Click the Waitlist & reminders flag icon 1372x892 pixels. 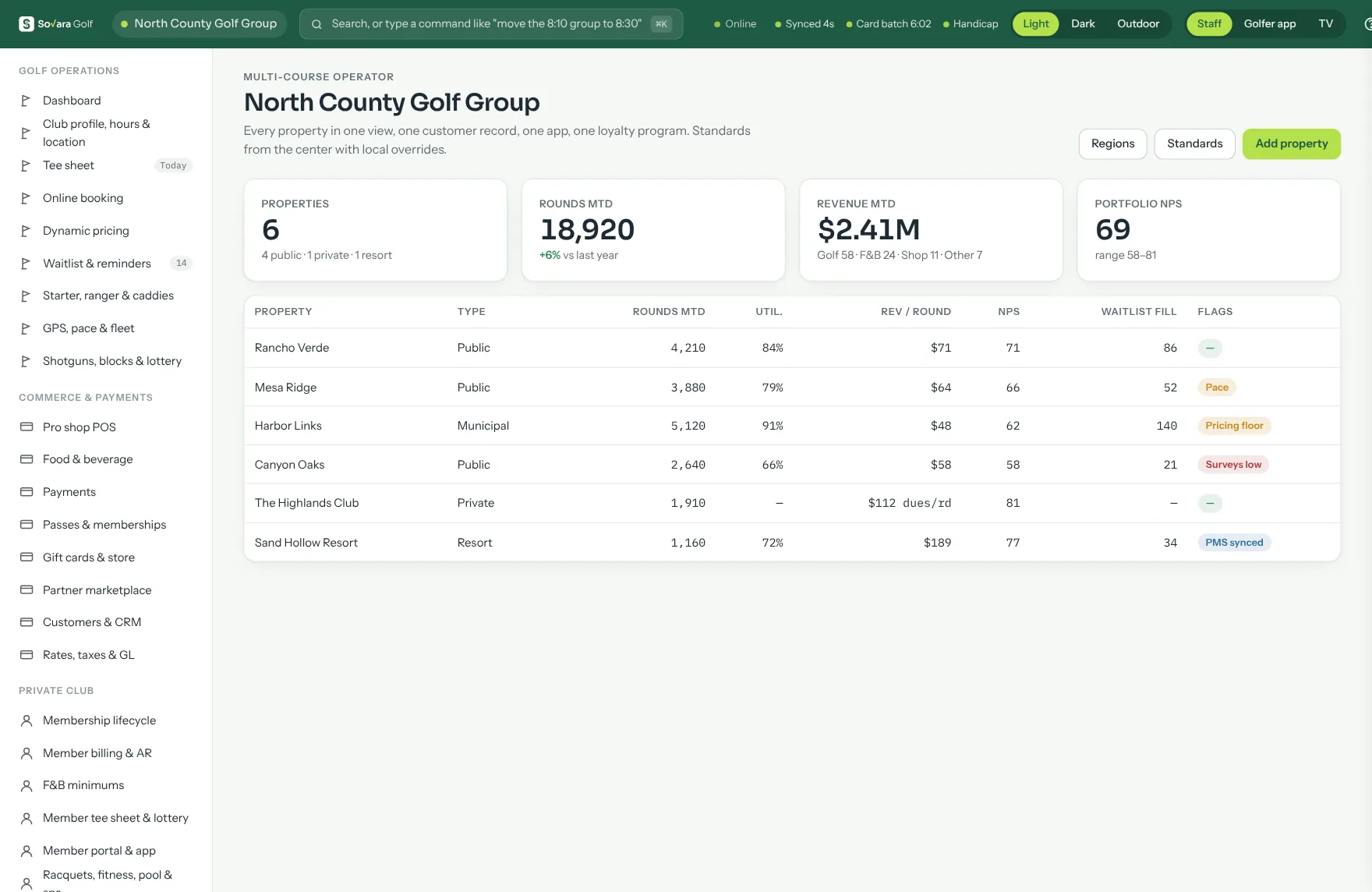pos(26,264)
